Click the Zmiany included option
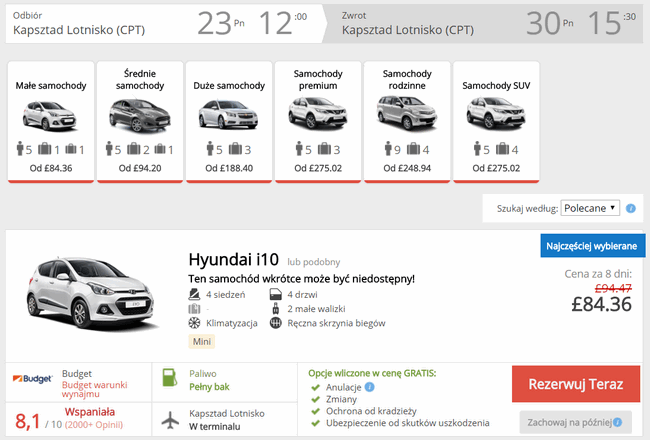Screen dimensions: 650x440 (341, 399)
